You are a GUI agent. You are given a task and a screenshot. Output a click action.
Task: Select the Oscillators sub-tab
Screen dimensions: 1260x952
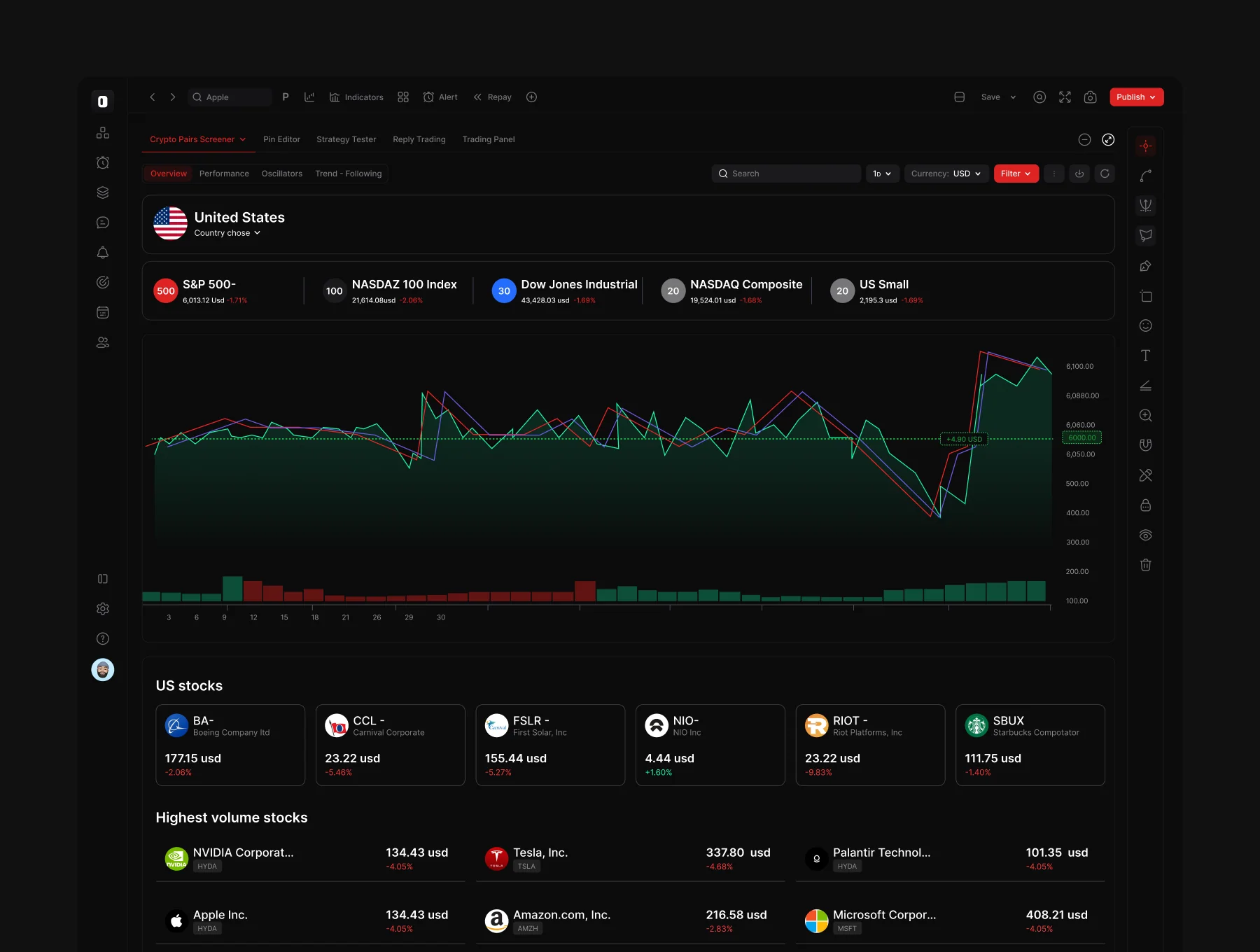[x=282, y=174]
